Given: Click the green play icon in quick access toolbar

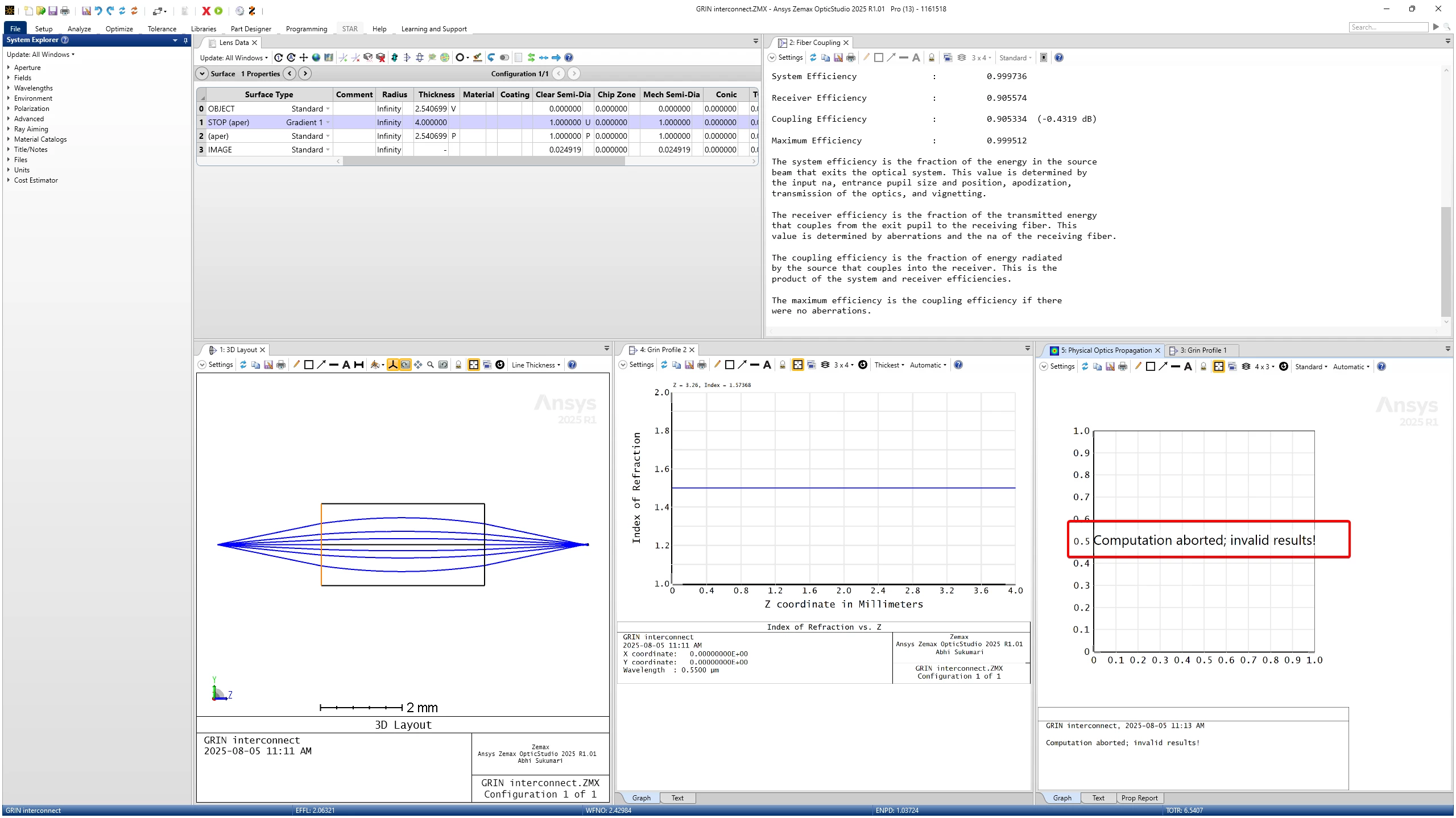Looking at the screenshot, I should (218, 11).
